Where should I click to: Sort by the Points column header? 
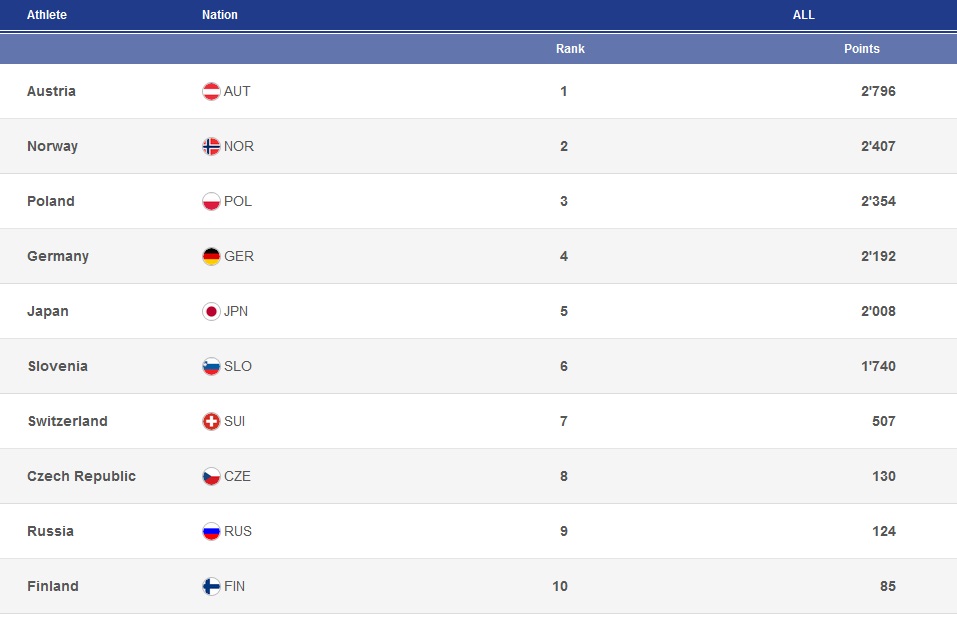click(862, 48)
